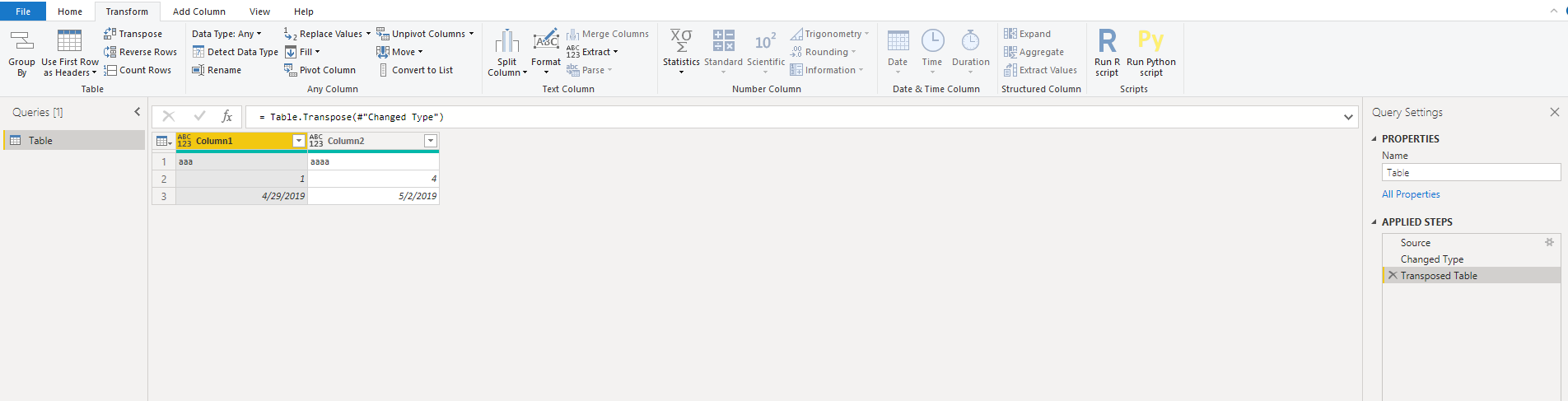Collapse the PROPERTIES section
This screenshot has height=401, width=1568.
tap(1374, 139)
